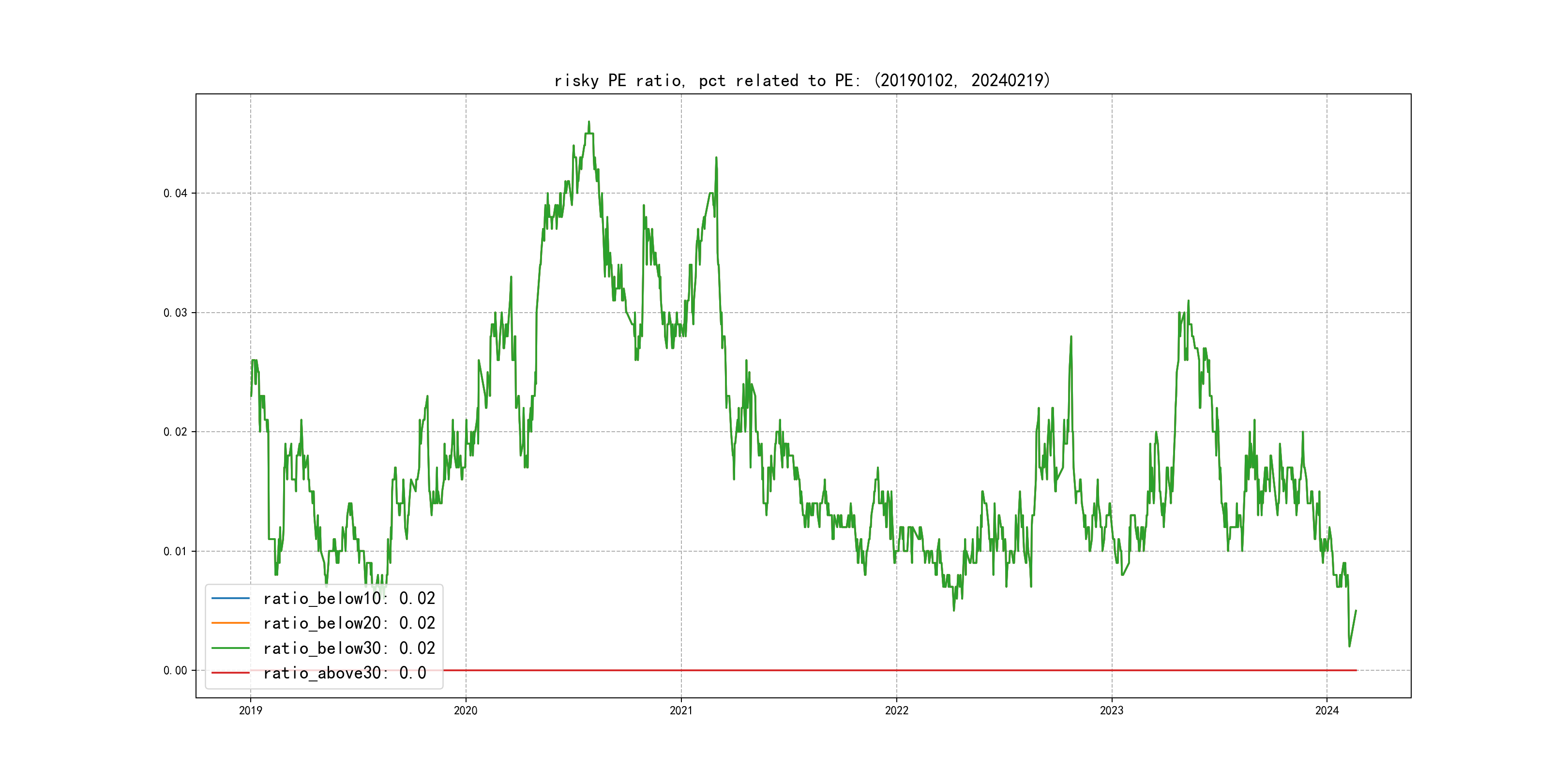The width and height of the screenshot is (1568, 784).
Task: Click the 2023 x-axis tick label
Action: [1112, 710]
